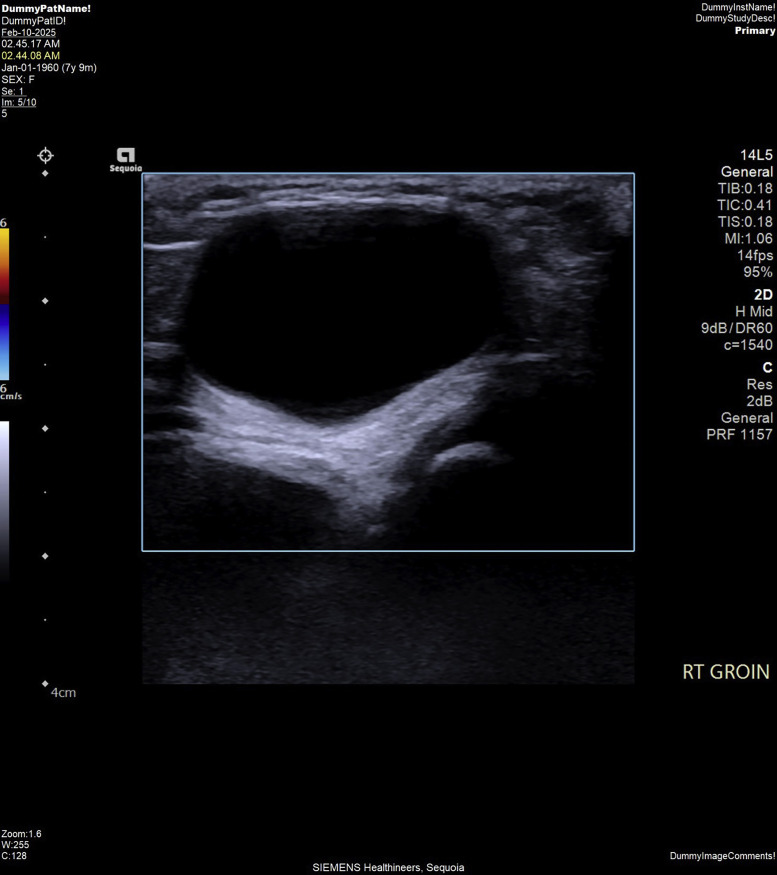Click the grayscale map bar
Screen dimensions: 777x875
coord(4,502)
